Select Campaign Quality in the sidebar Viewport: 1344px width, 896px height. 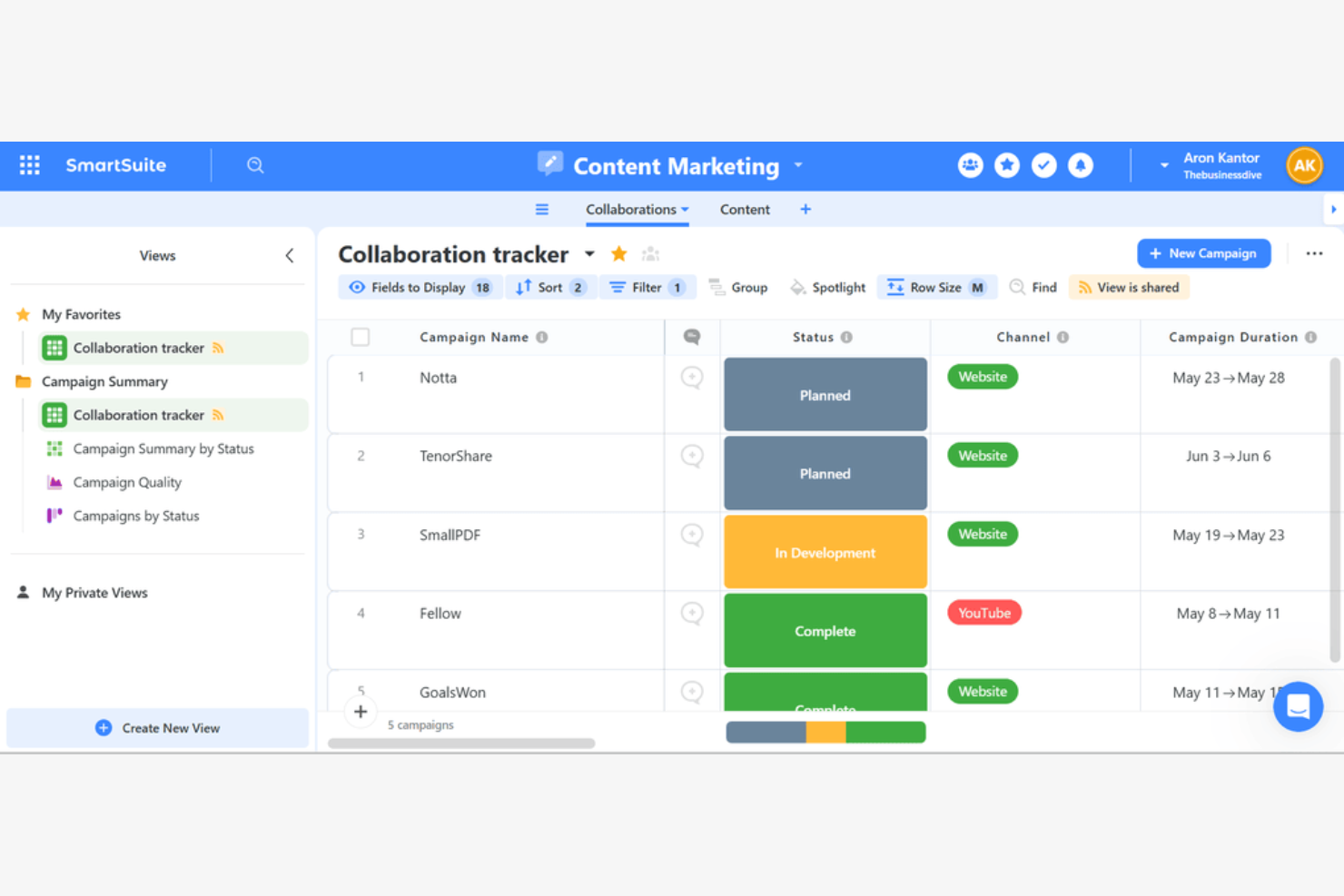[127, 482]
